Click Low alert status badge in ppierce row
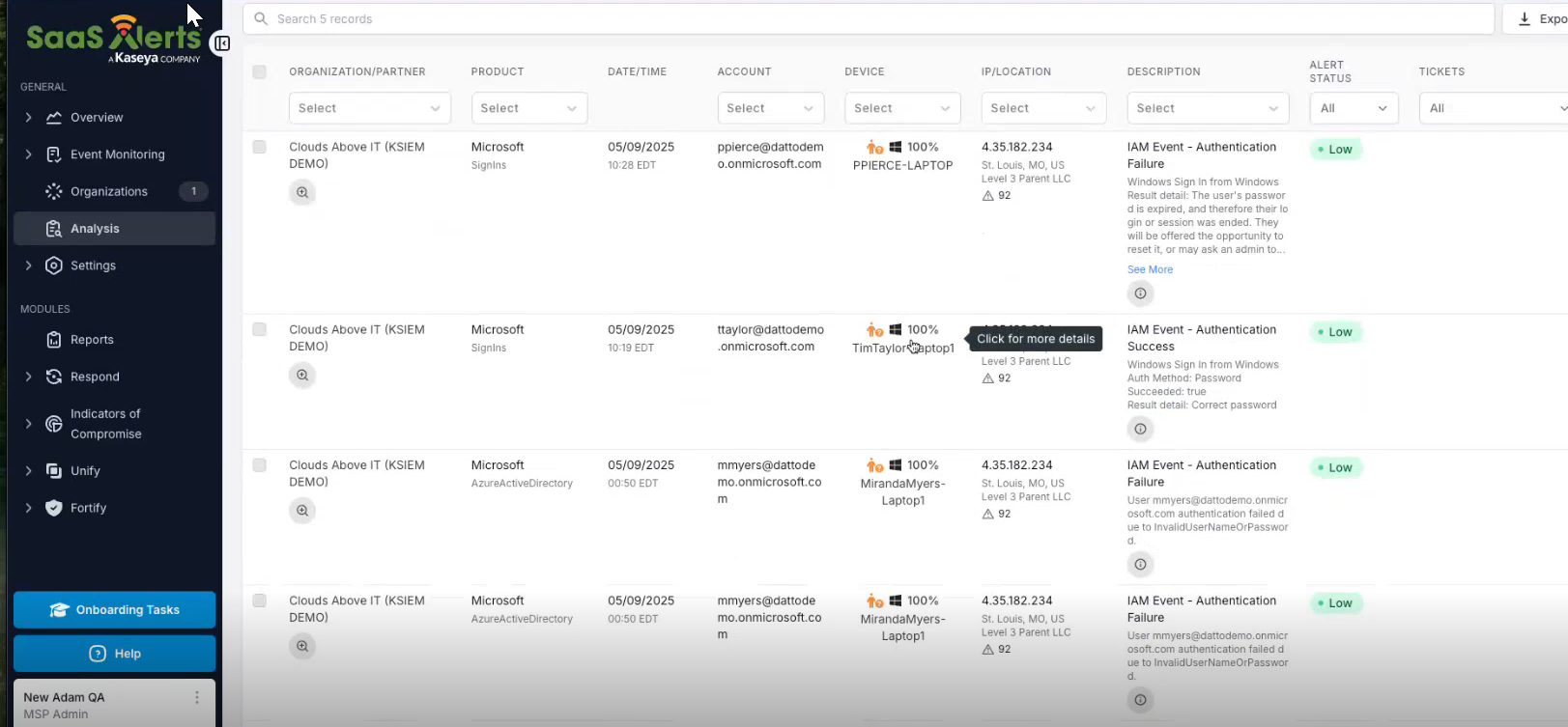This screenshot has height=727, width=1568. 1336,150
